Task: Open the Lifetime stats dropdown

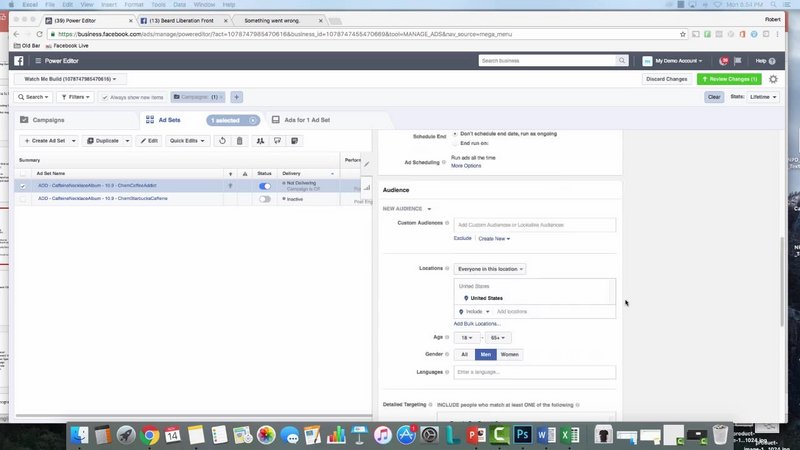Action: click(x=763, y=97)
